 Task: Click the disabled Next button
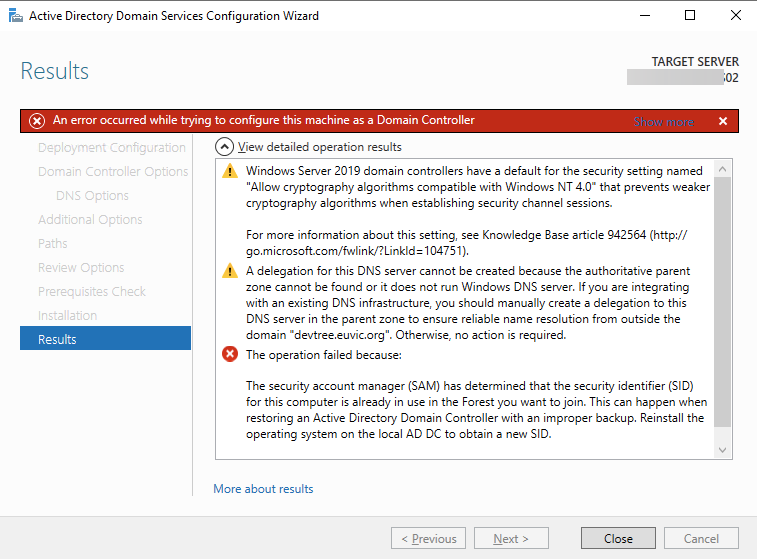(511, 538)
